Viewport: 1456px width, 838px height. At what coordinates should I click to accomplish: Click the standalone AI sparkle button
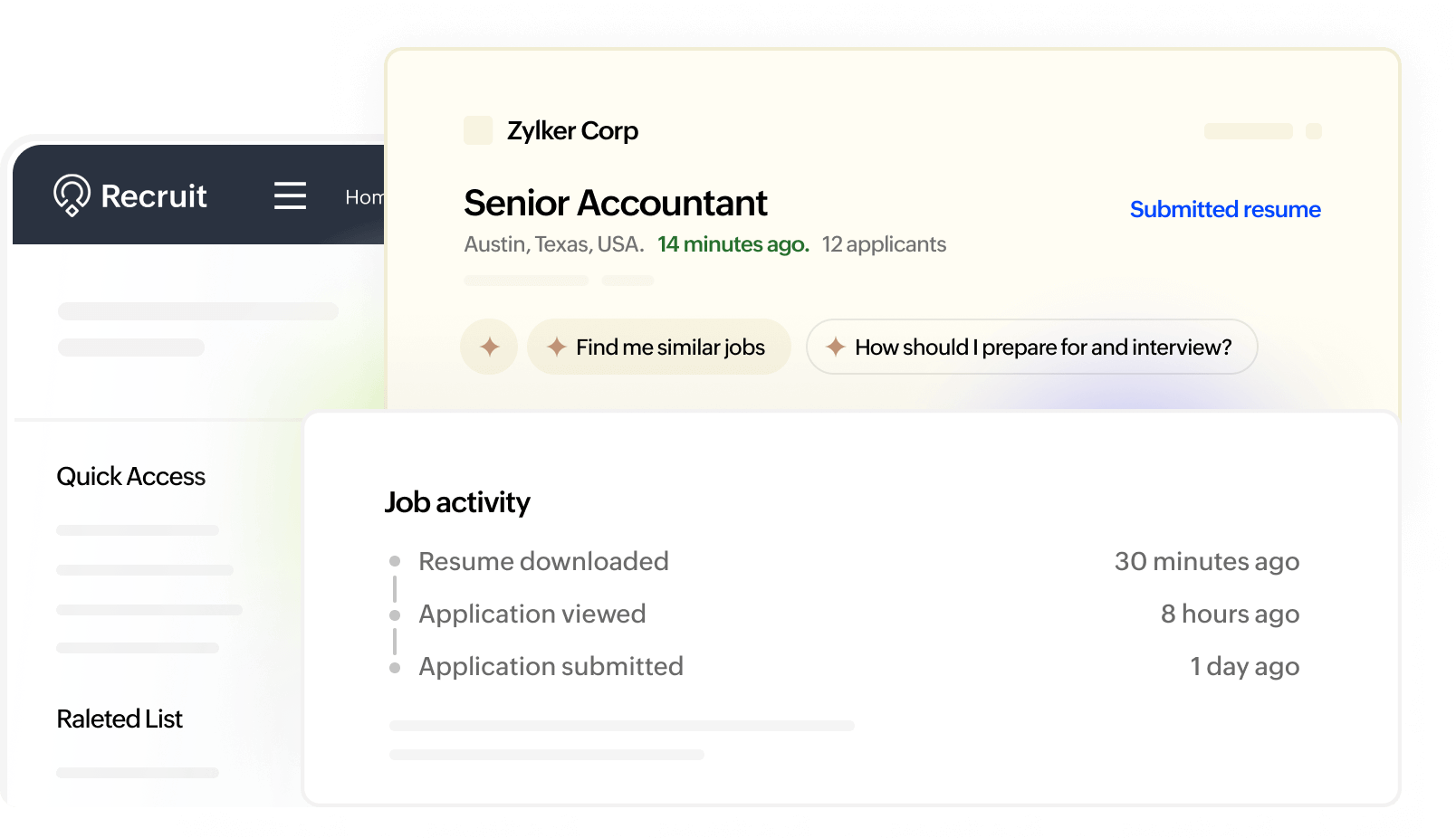pos(489,347)
